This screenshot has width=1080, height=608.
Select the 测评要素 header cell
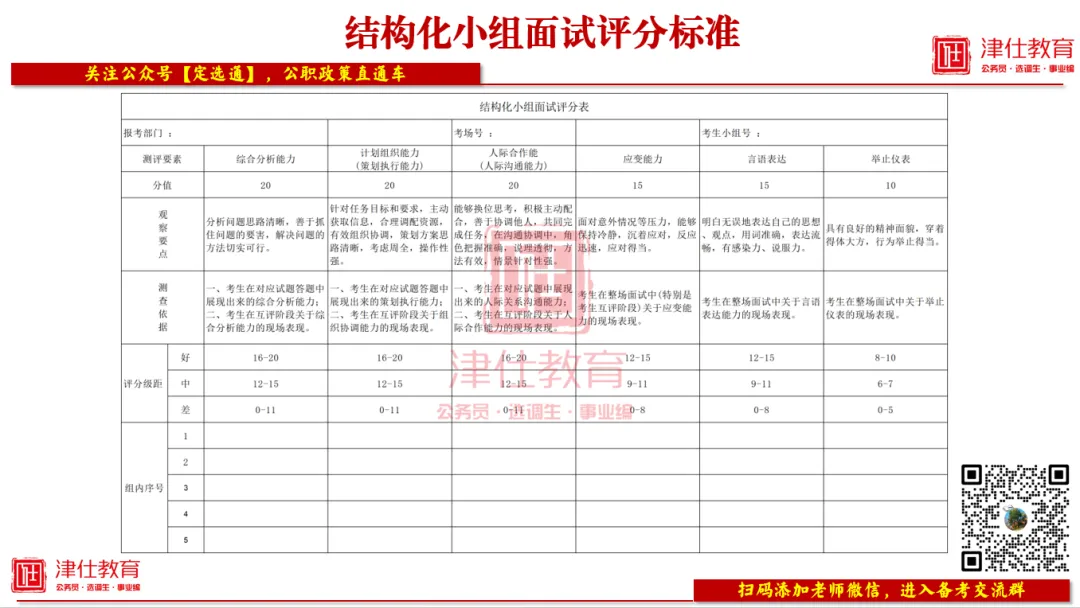163,159
